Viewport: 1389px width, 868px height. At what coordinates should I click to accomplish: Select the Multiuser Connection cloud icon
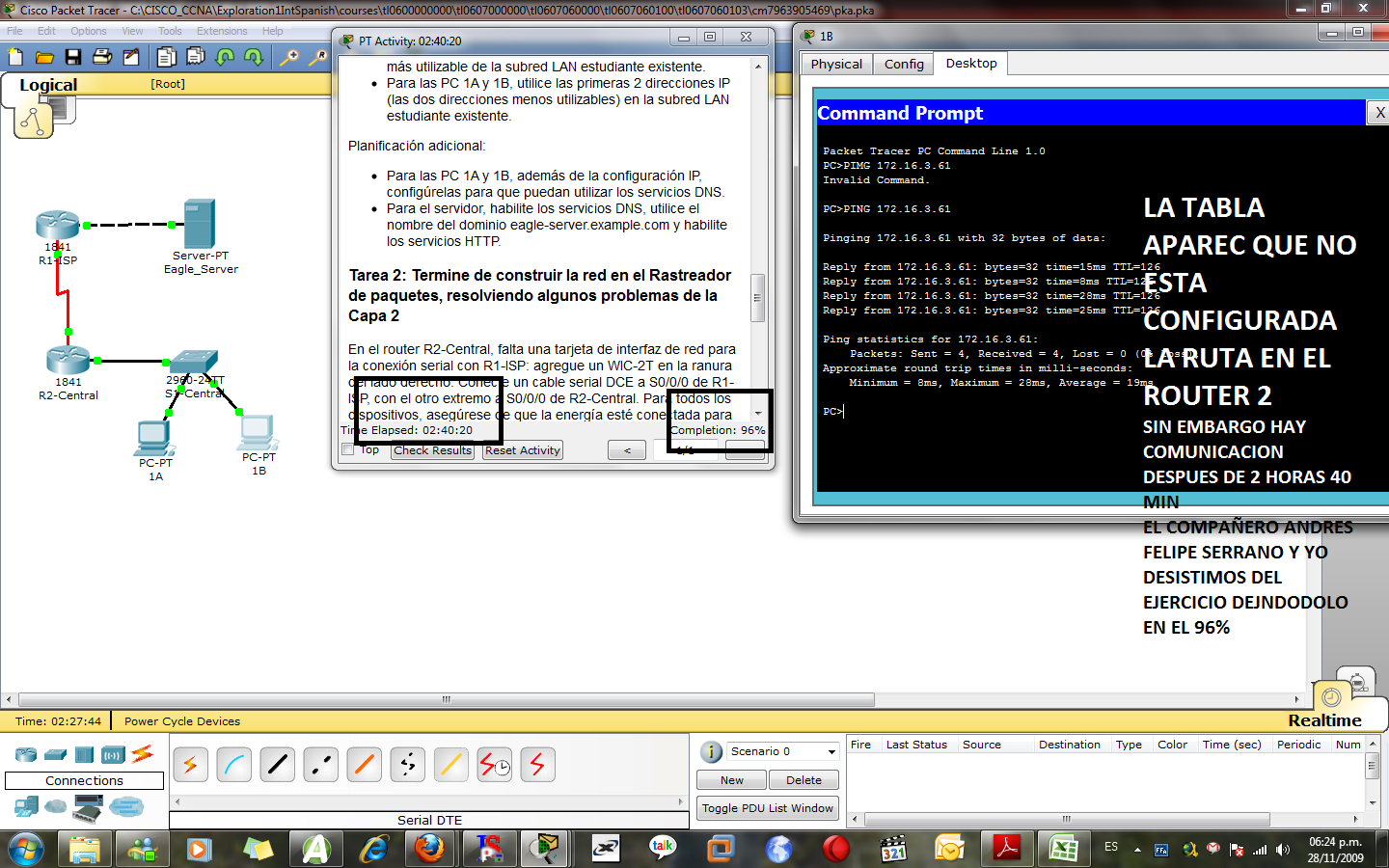(126, 806)
